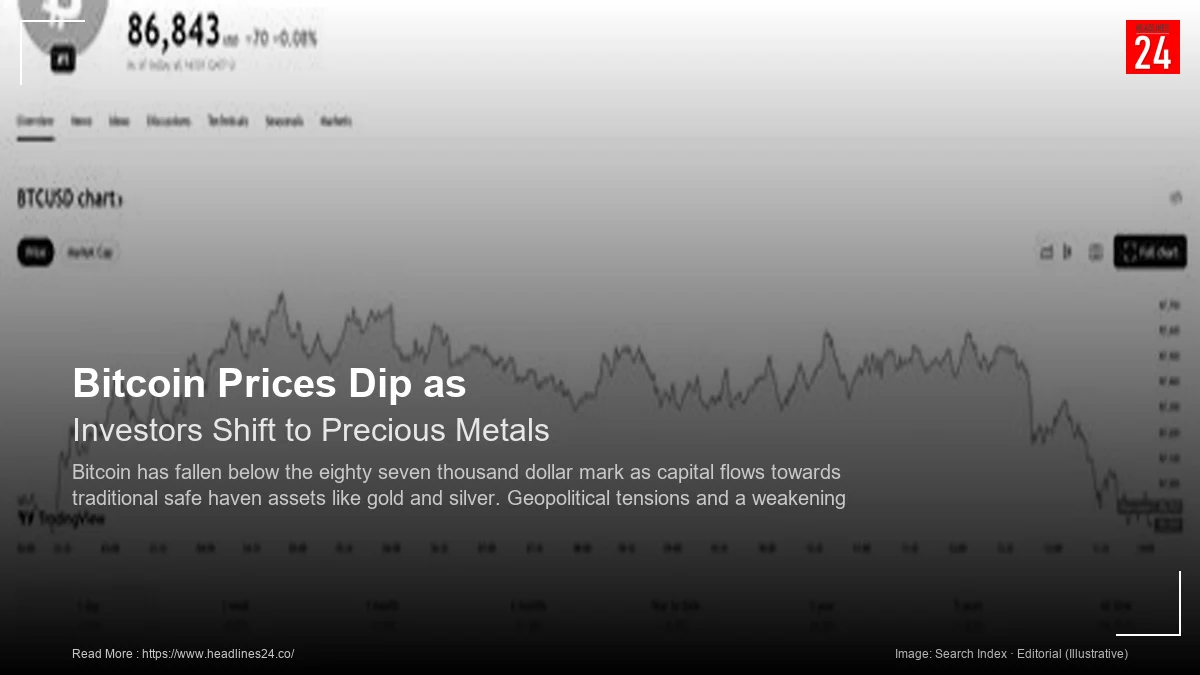This screenshot has width=1200, height=675.
Task: Select the line chart style icon
Action: pos(1045,253)
